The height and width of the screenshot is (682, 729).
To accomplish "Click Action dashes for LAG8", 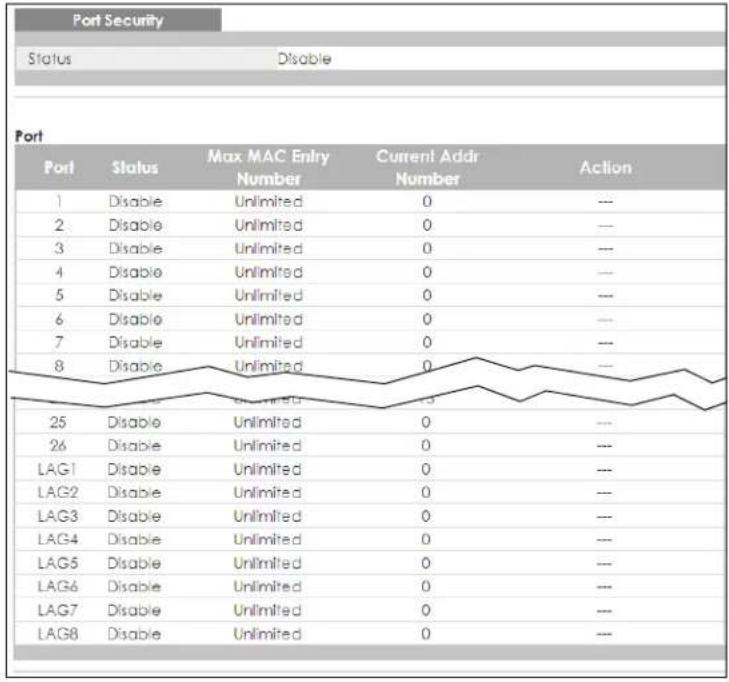I will pos(604,634).
